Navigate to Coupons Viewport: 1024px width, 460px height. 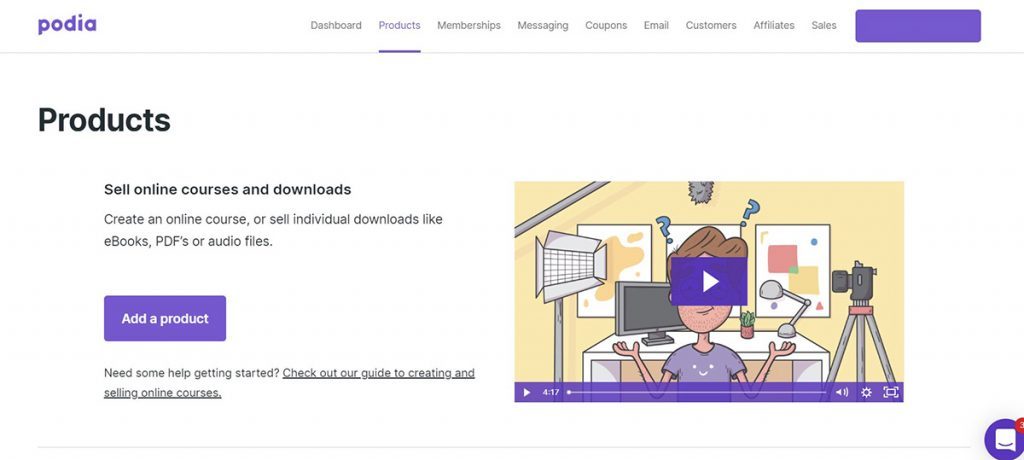606,26
